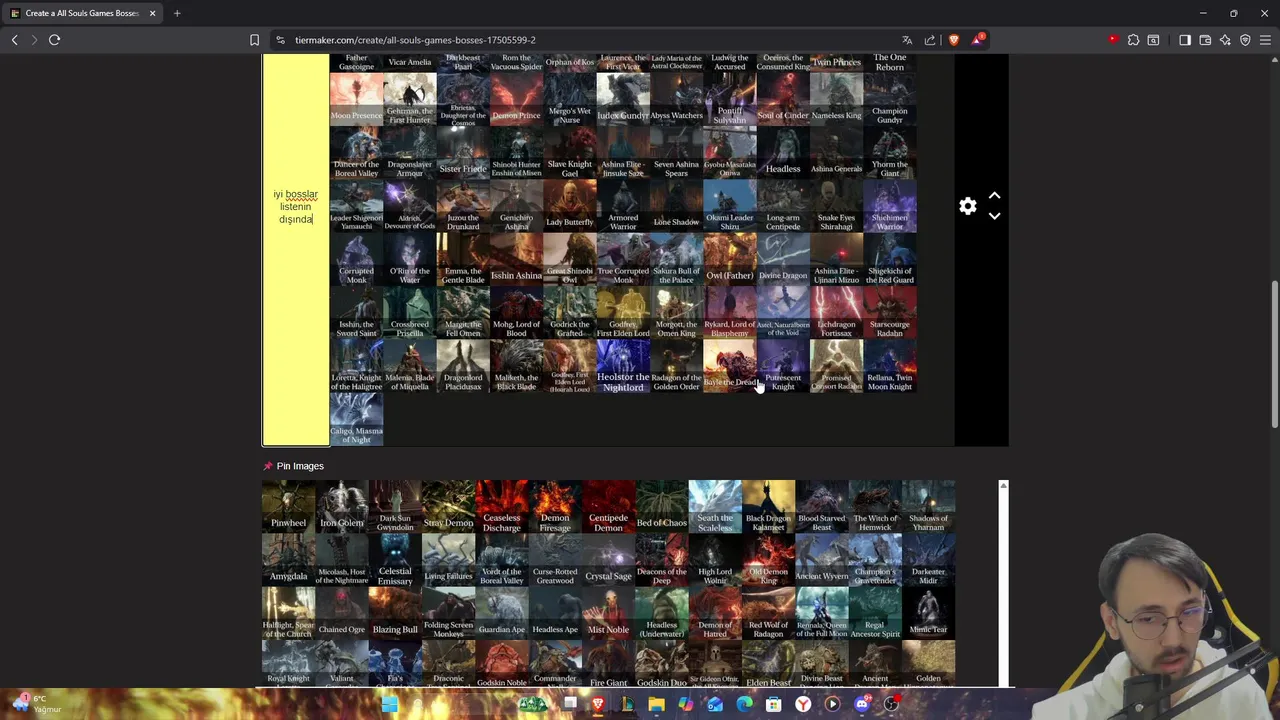Close the Create a All Souls Games tab
Screen dimensions: 1280x720
pyautogui.click(x=152, y=13)
